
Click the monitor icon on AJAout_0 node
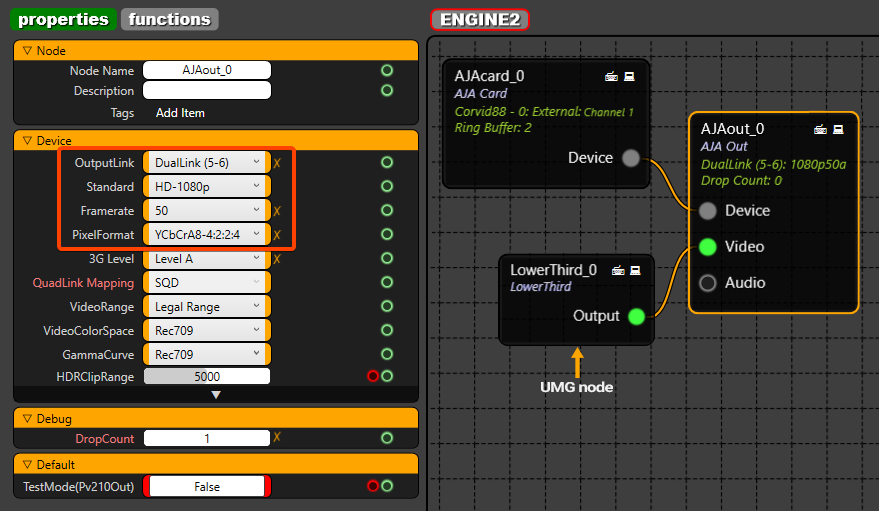838,129
